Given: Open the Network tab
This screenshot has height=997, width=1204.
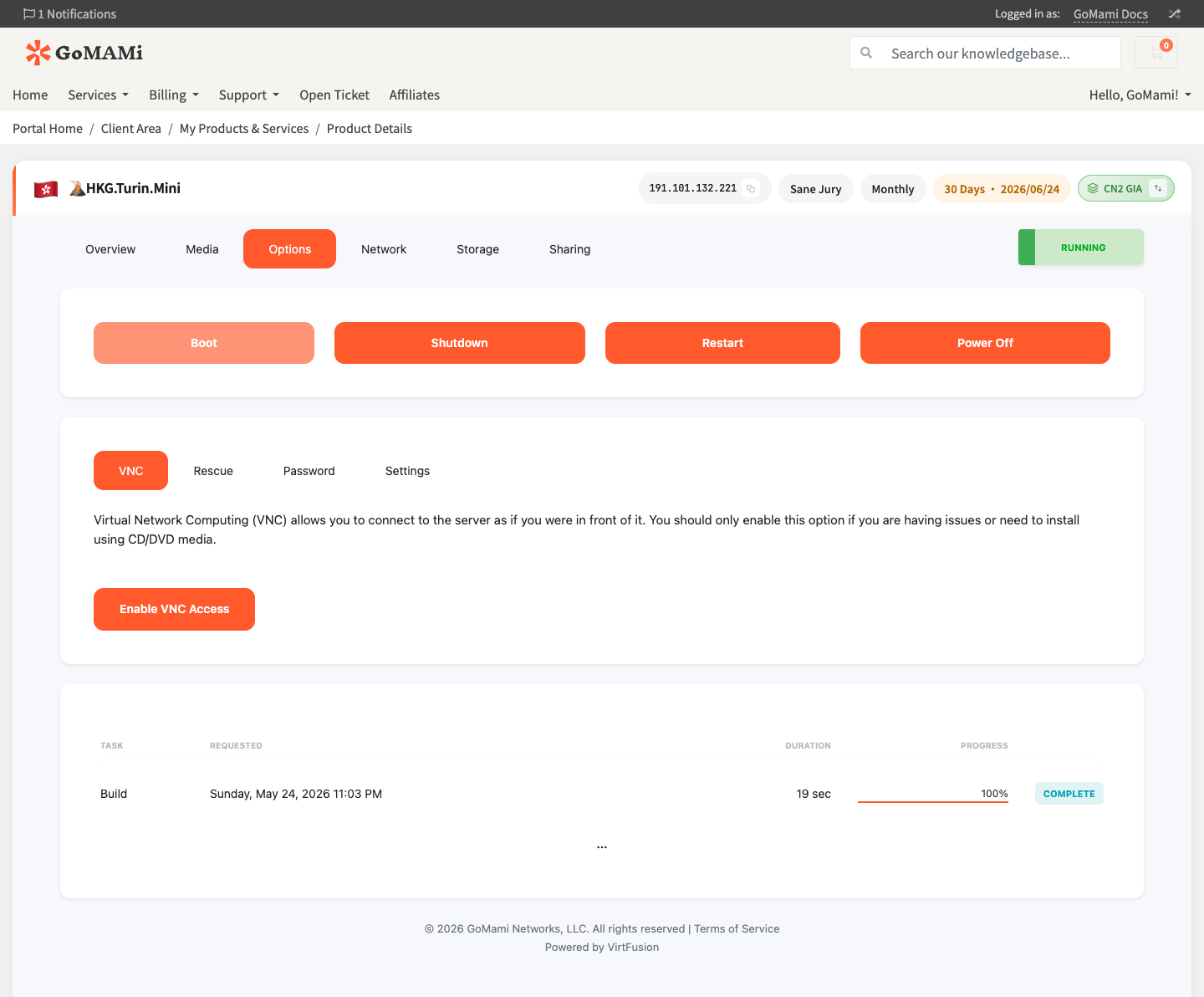Looking at the screenshot, I should (x=384, y=249).
